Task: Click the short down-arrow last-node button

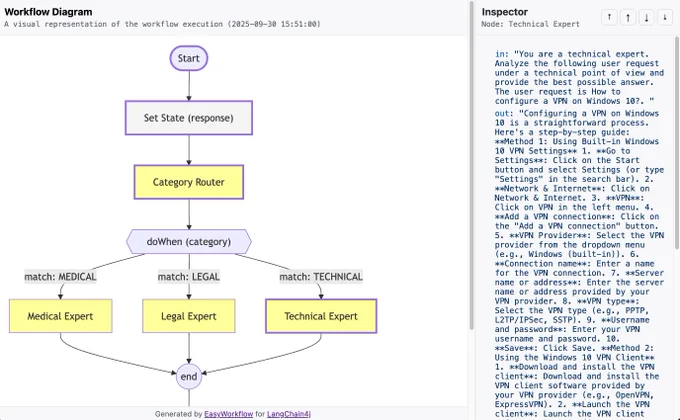Action: click(x=665, y=17)
